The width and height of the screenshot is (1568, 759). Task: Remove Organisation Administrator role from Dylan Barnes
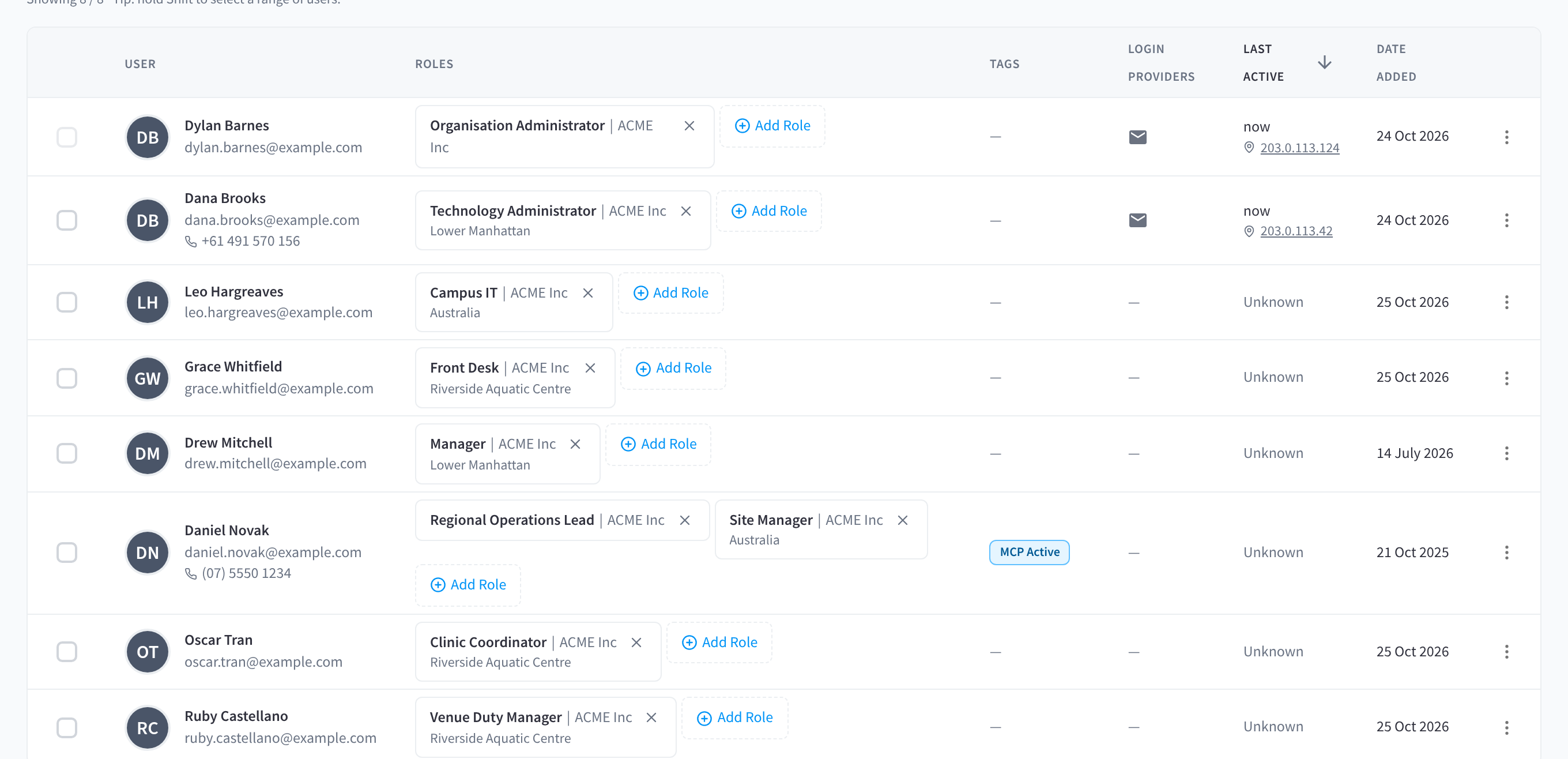tap(689, 126)
